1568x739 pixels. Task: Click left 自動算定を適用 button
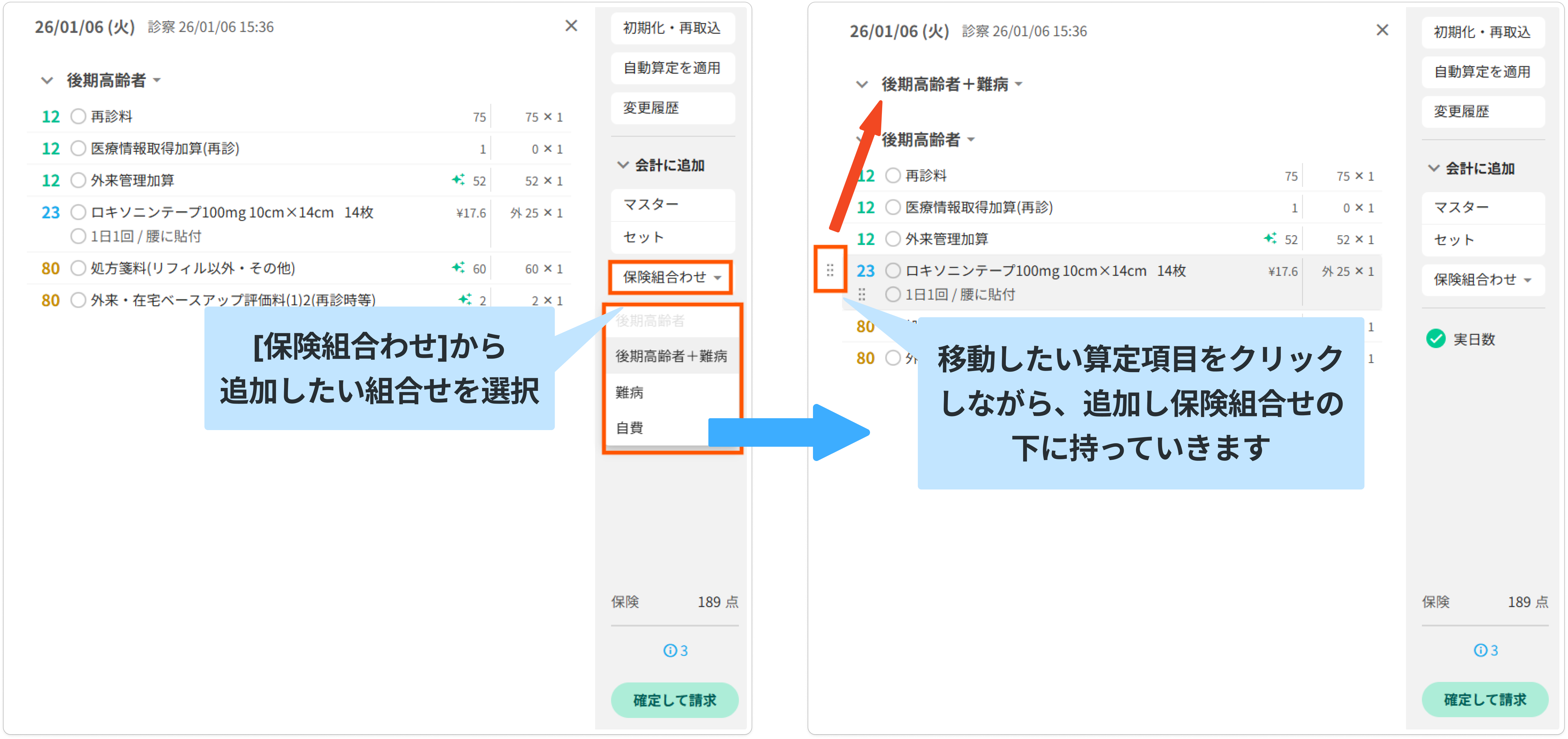[x=672, y=67]
